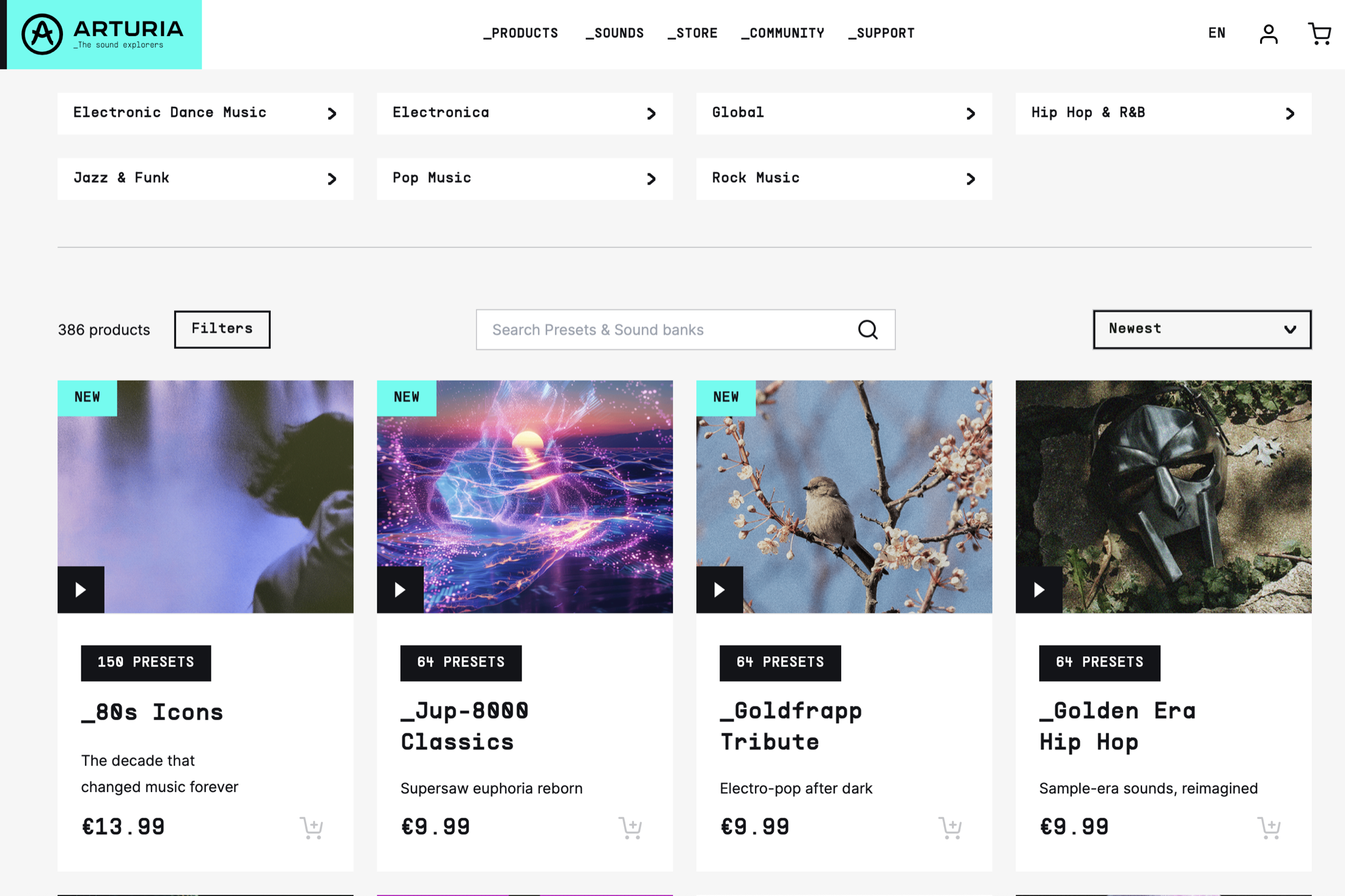
Task: Click the €13.99 price
Action: pos(123,827)
